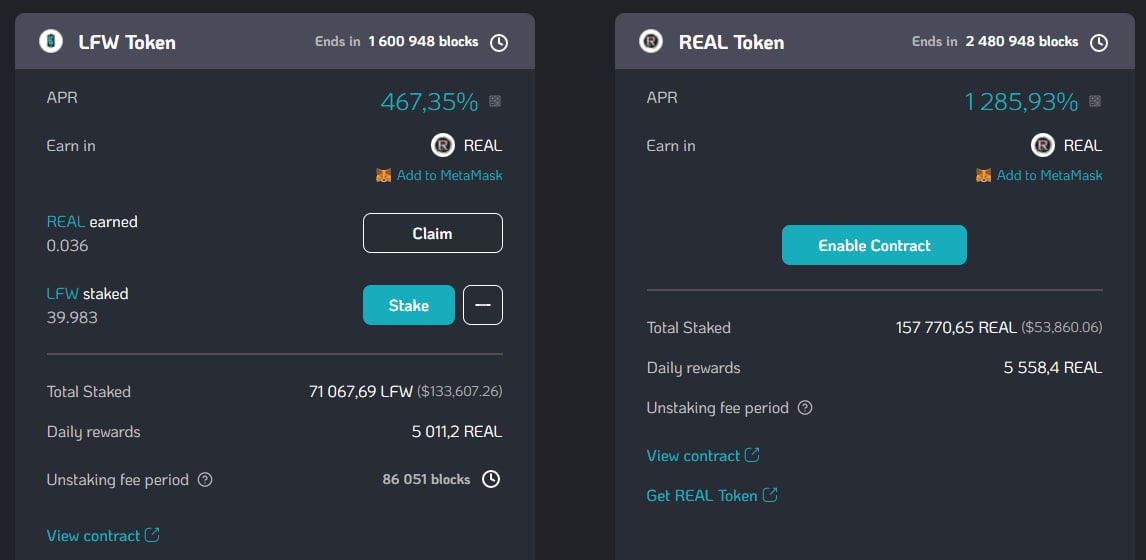Click the LFW Token logo icon
This screenshot has height=560, width=1146.
[x=51, y=41]
